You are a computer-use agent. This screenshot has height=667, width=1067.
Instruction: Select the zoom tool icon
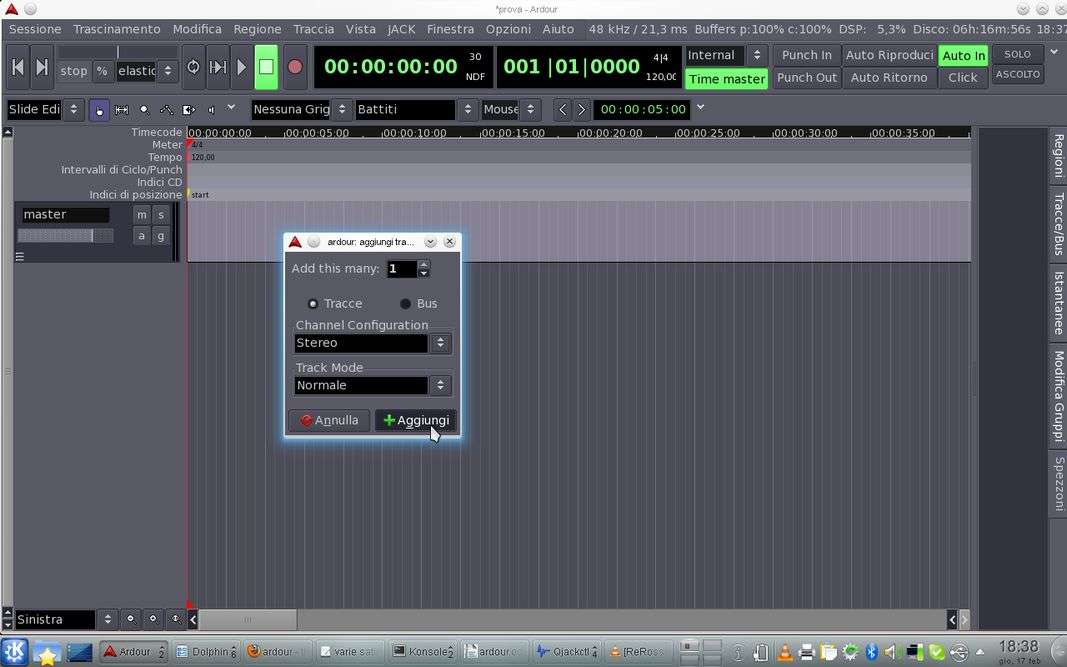(144, 109)
